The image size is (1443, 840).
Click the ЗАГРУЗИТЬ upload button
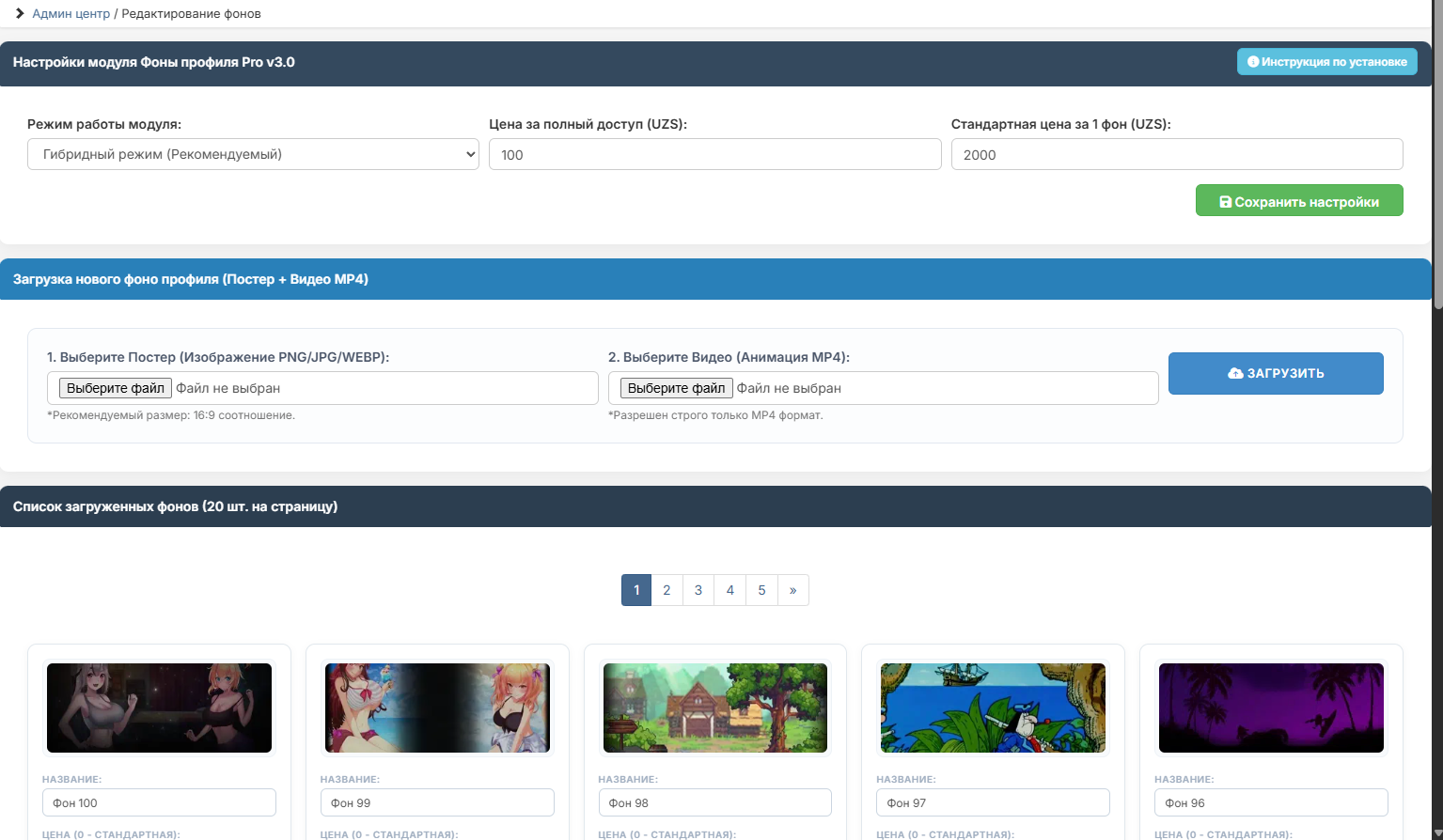click(x=1276, y=373)
